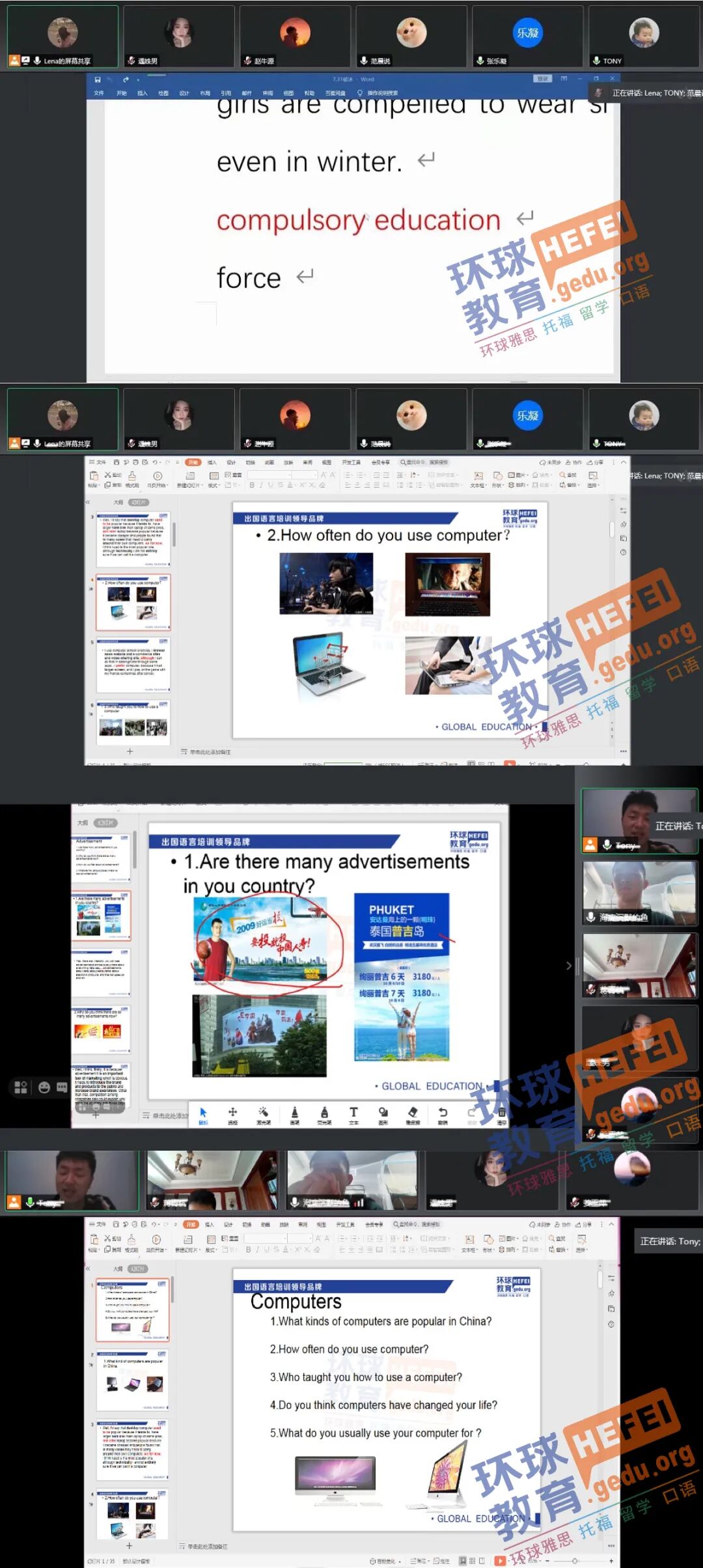
Task: Toggle TONY's microphone icon in top meeting strip
Action: click(596, 61)
